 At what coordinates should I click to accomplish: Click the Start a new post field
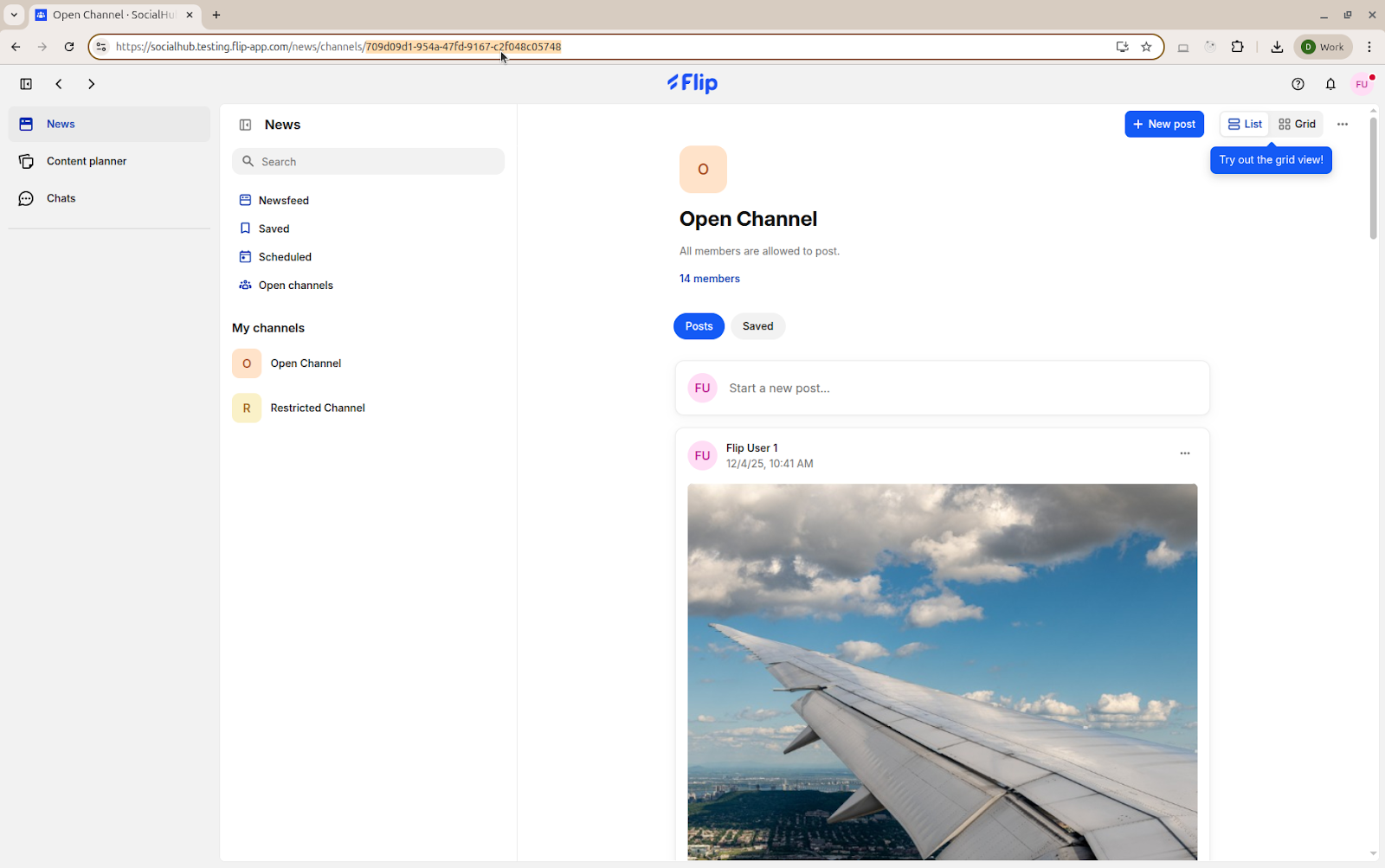942,388
